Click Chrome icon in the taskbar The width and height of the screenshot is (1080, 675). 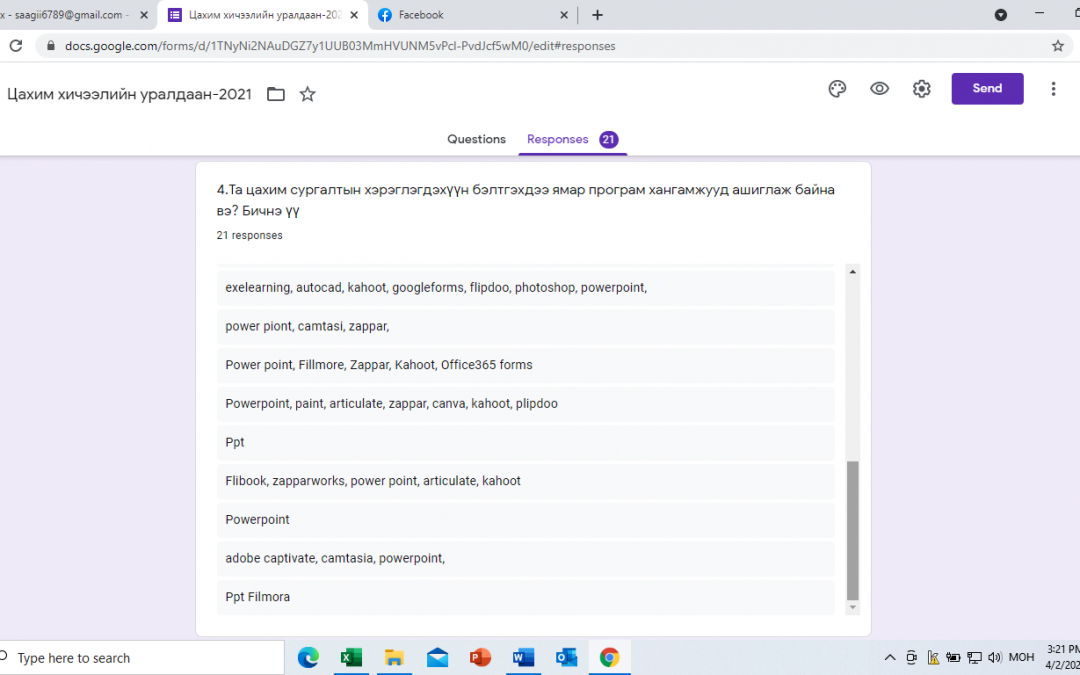[609, 658]
